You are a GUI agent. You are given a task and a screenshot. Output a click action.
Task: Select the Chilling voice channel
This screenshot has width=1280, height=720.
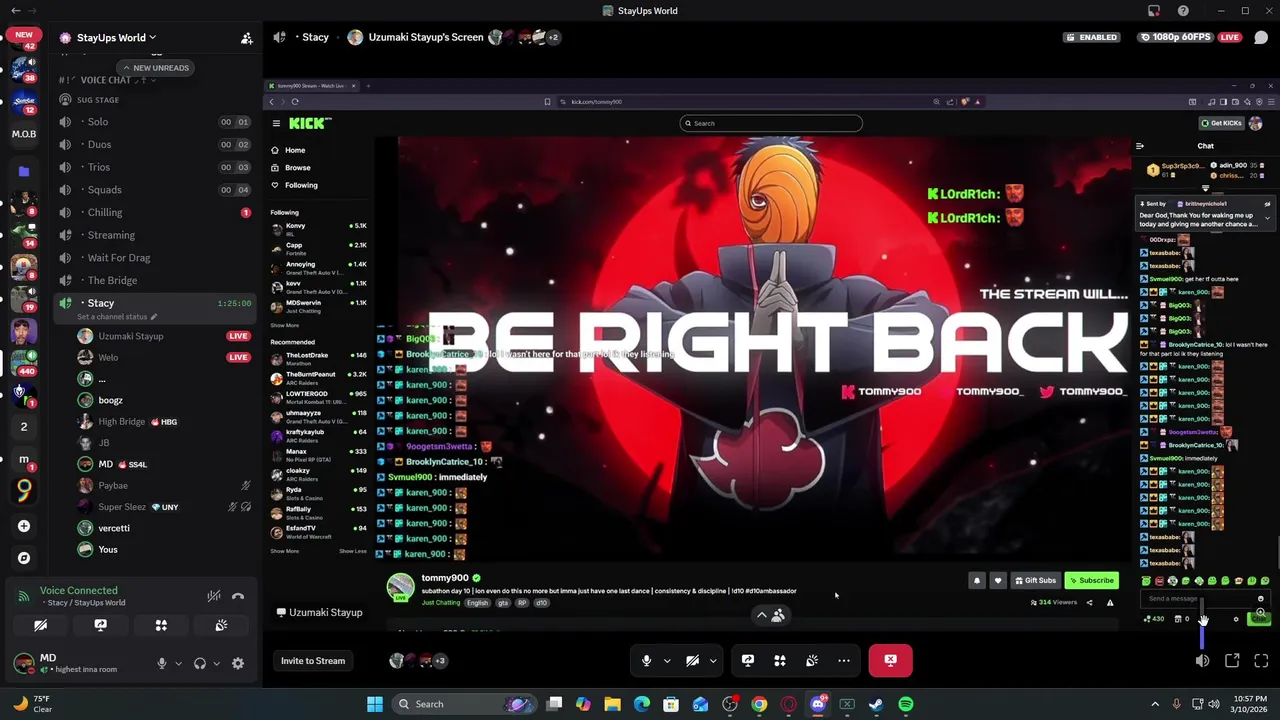(x=155, y=212)
